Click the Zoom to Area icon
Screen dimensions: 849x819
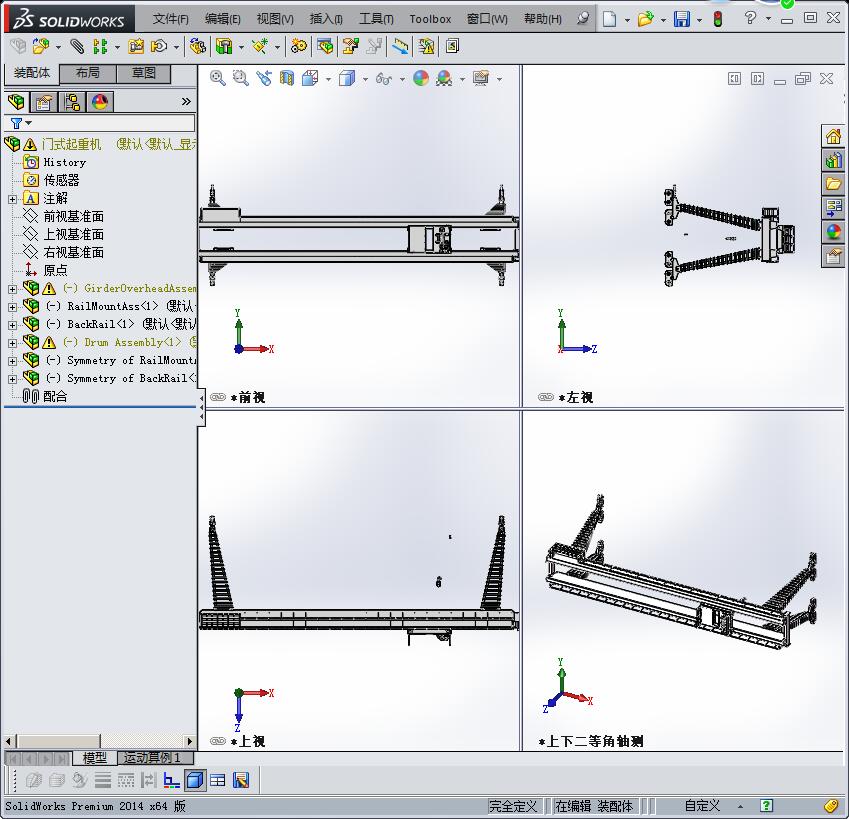tap(240, 78)
